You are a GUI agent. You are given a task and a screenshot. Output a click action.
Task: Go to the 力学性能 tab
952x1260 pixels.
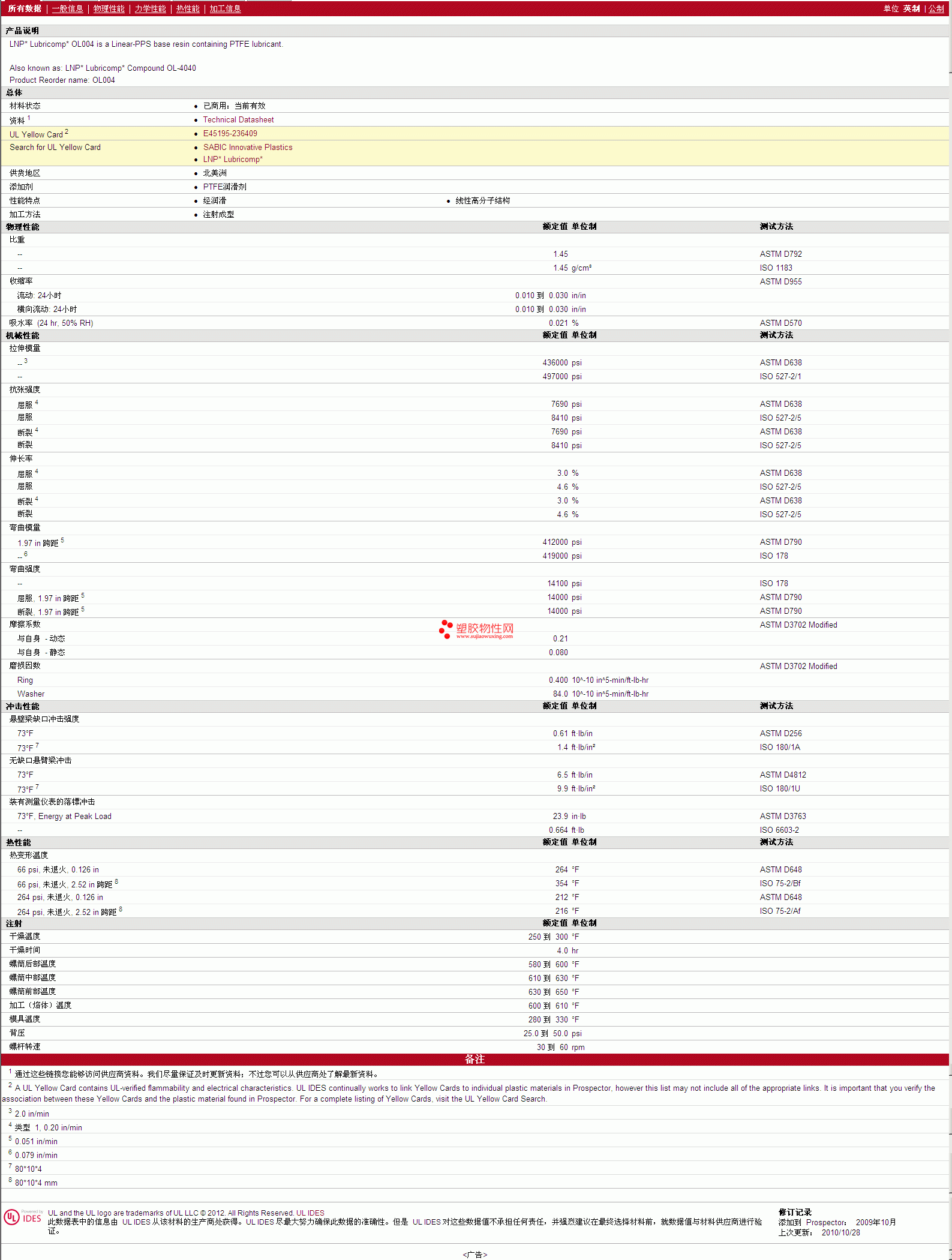150,8
